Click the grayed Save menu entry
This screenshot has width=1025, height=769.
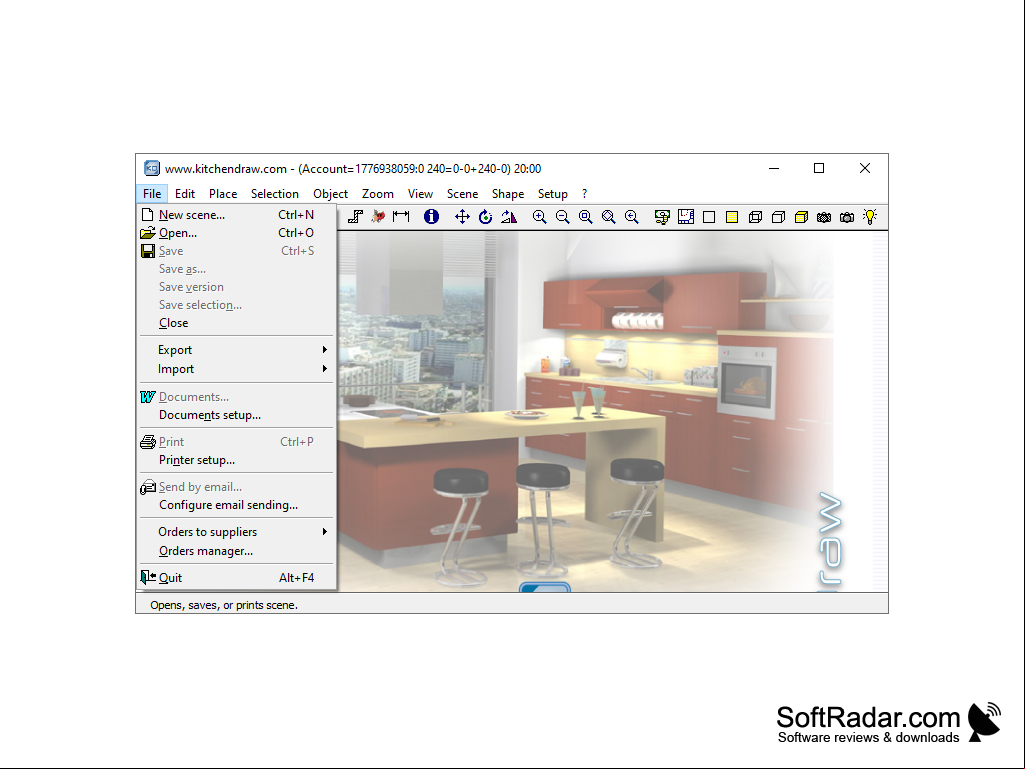237,251
